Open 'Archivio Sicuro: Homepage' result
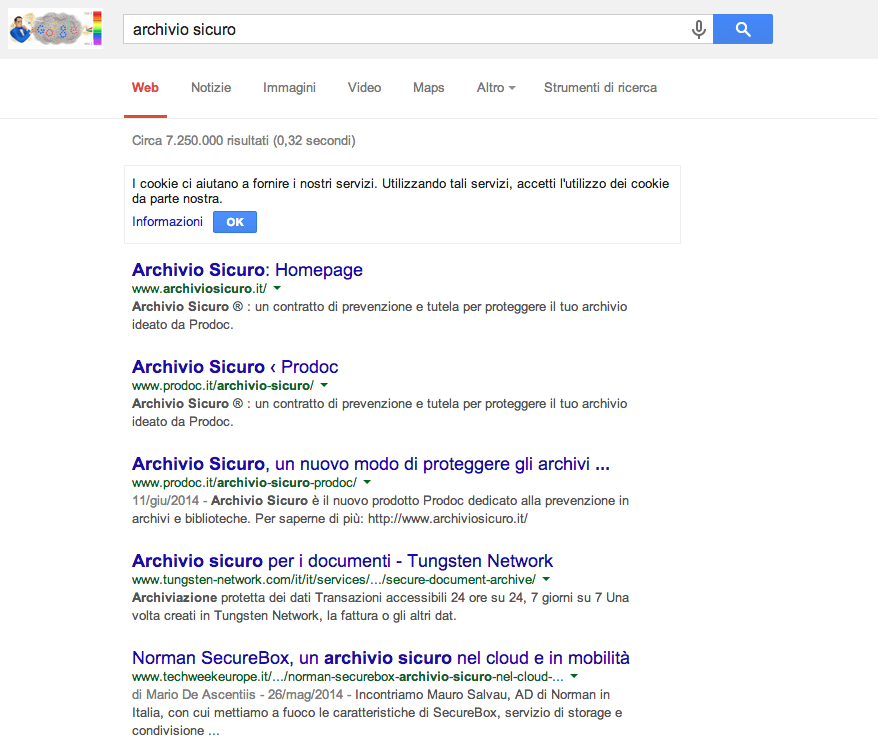Screen dimensions: 878x750 (x=247, y=270)
